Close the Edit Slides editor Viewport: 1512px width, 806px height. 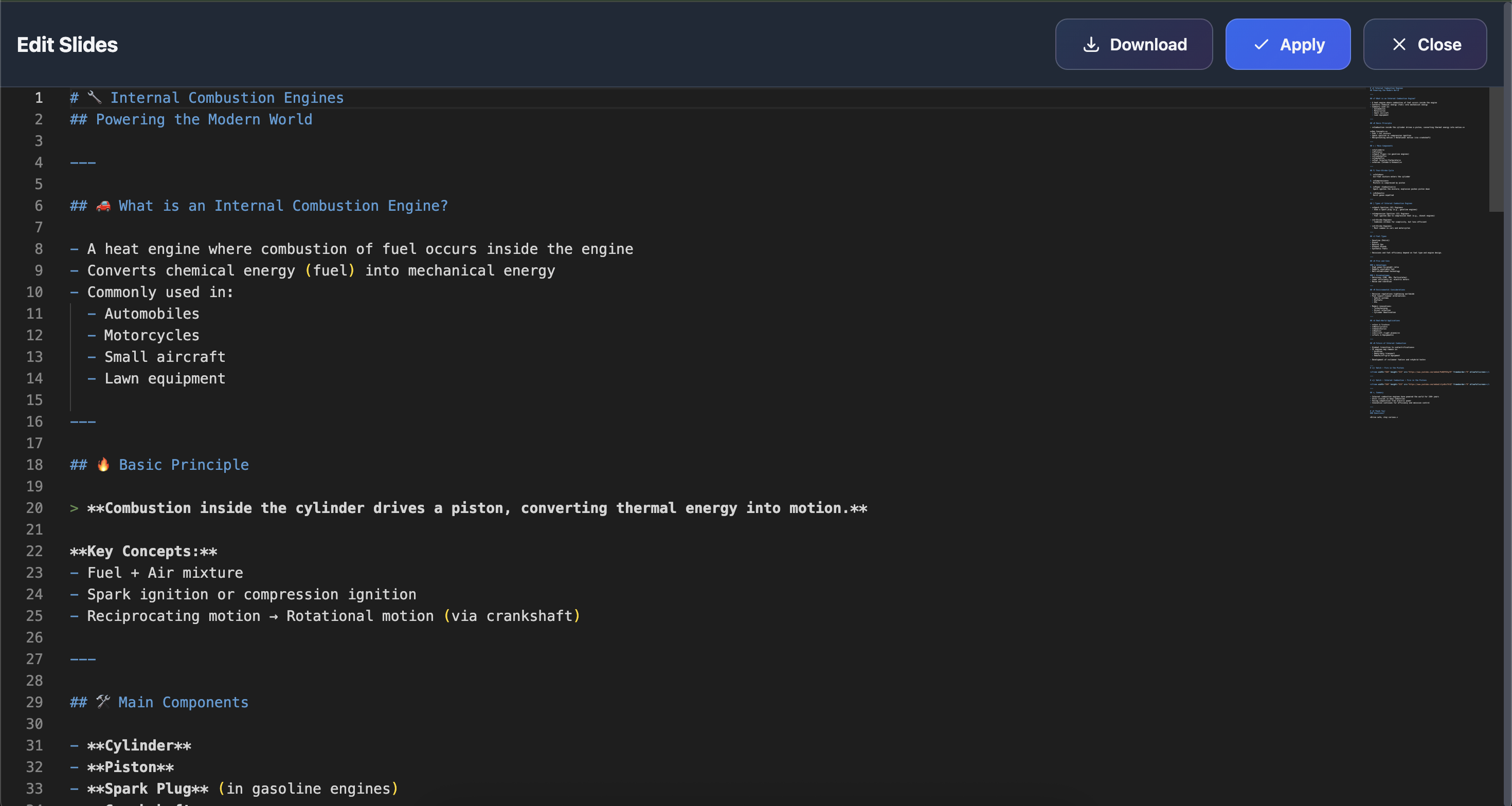point(1425,45)
